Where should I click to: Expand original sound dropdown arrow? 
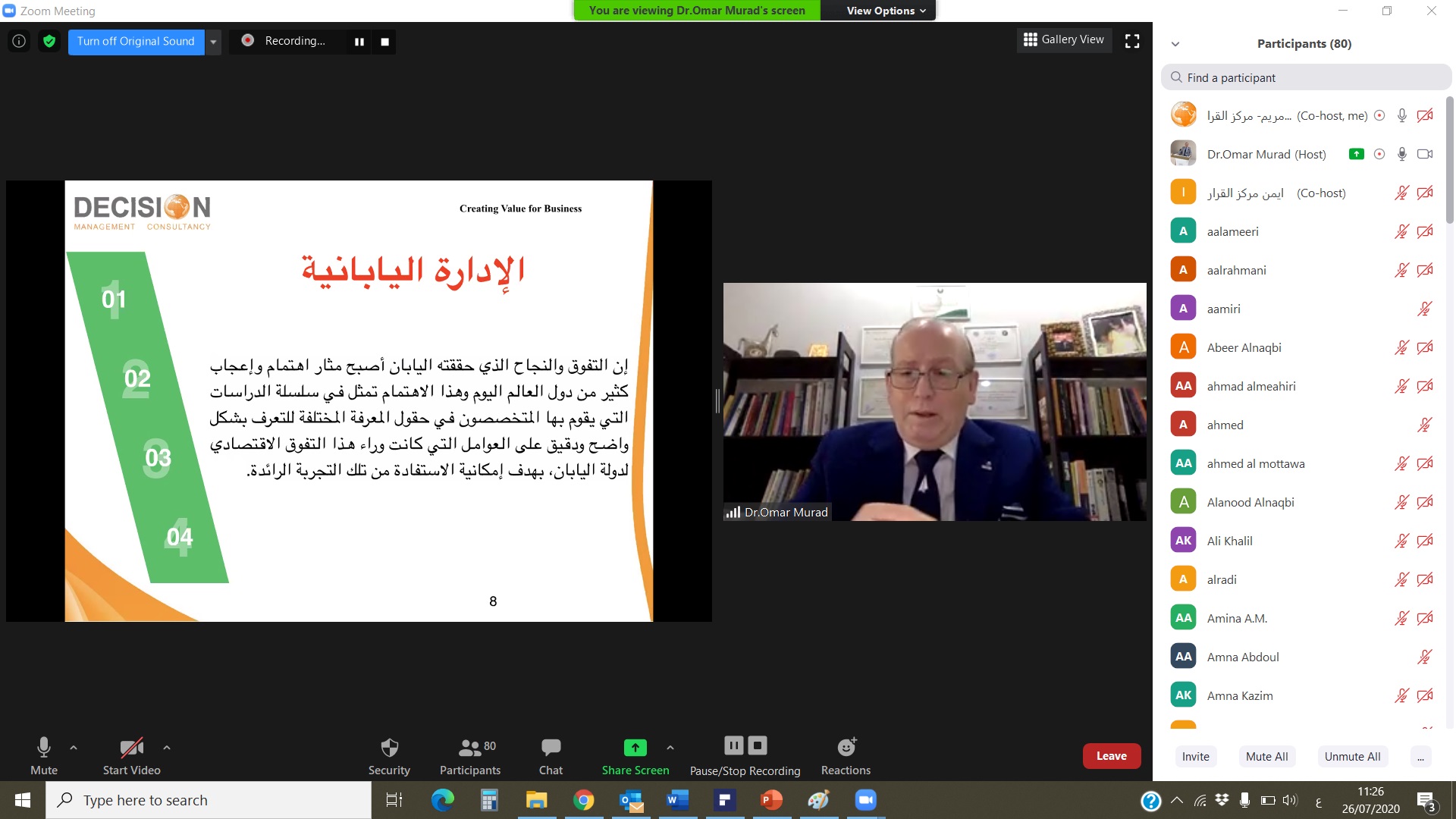tap(214, 42)
